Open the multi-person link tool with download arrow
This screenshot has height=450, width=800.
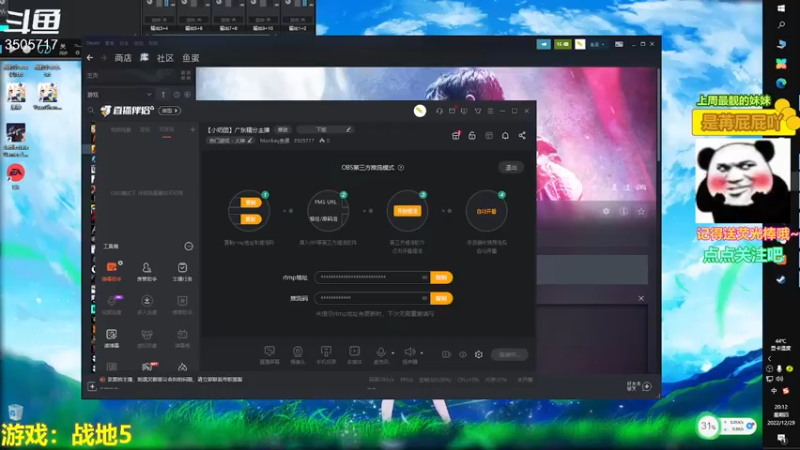pos(146,304)
